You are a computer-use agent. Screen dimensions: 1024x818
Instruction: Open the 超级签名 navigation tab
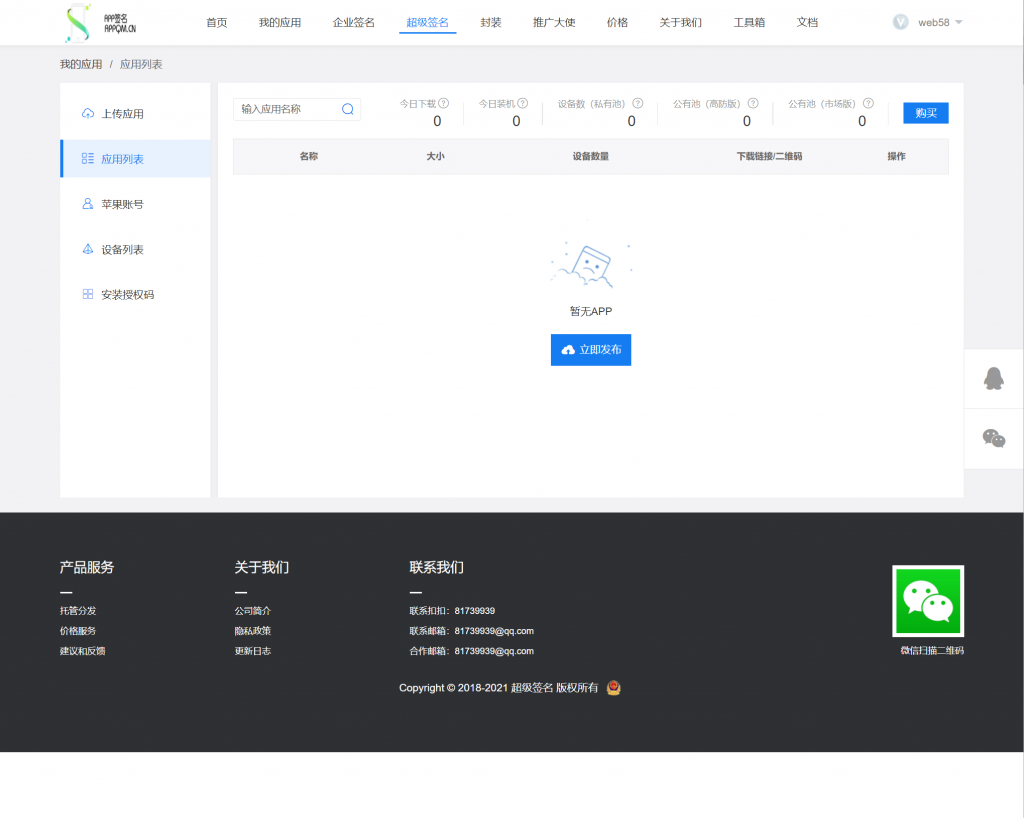pos(427,22)
